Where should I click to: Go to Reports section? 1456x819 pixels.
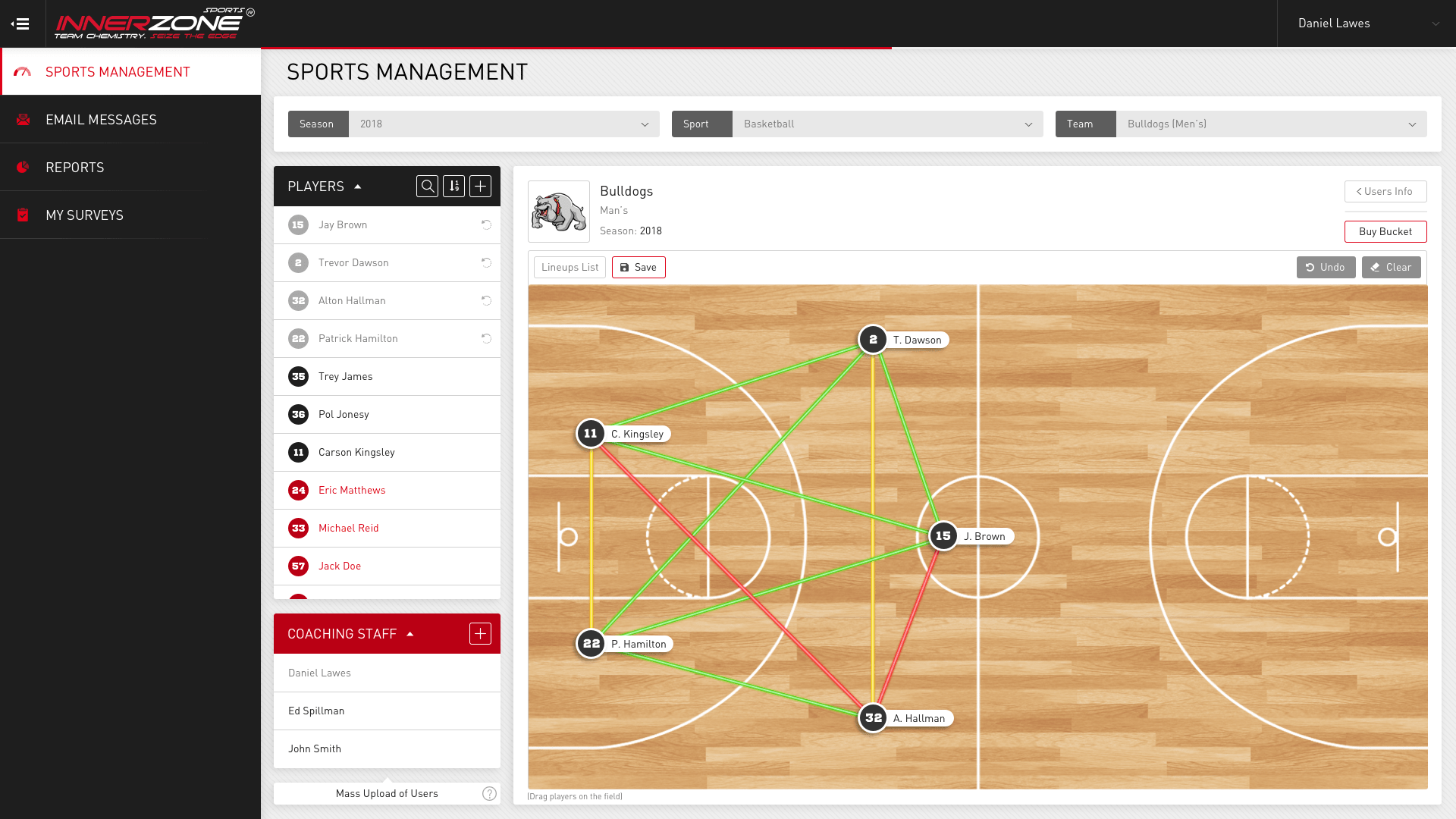click(x=74, y=168)
